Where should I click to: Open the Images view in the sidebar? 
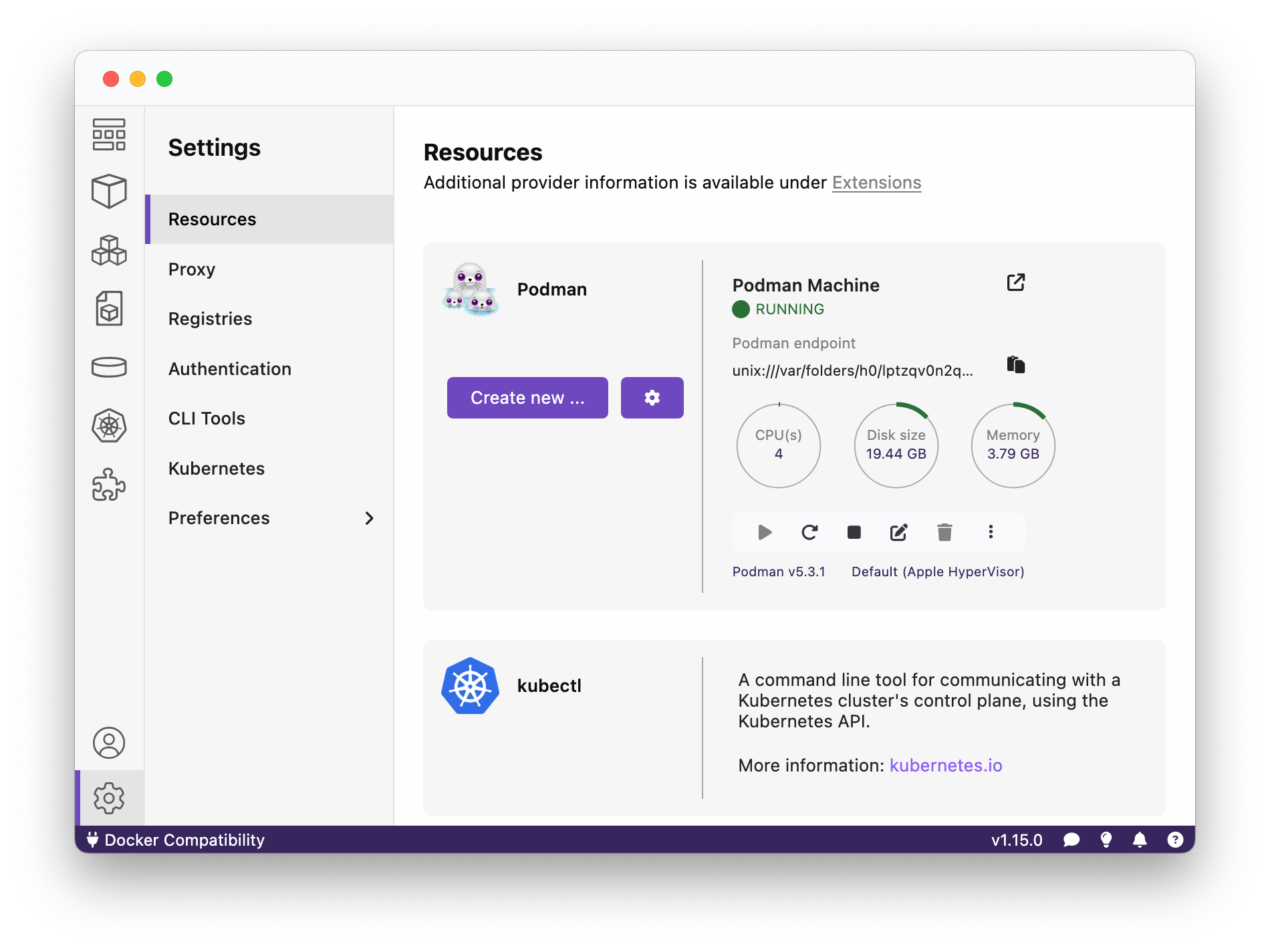click(110, 308)
